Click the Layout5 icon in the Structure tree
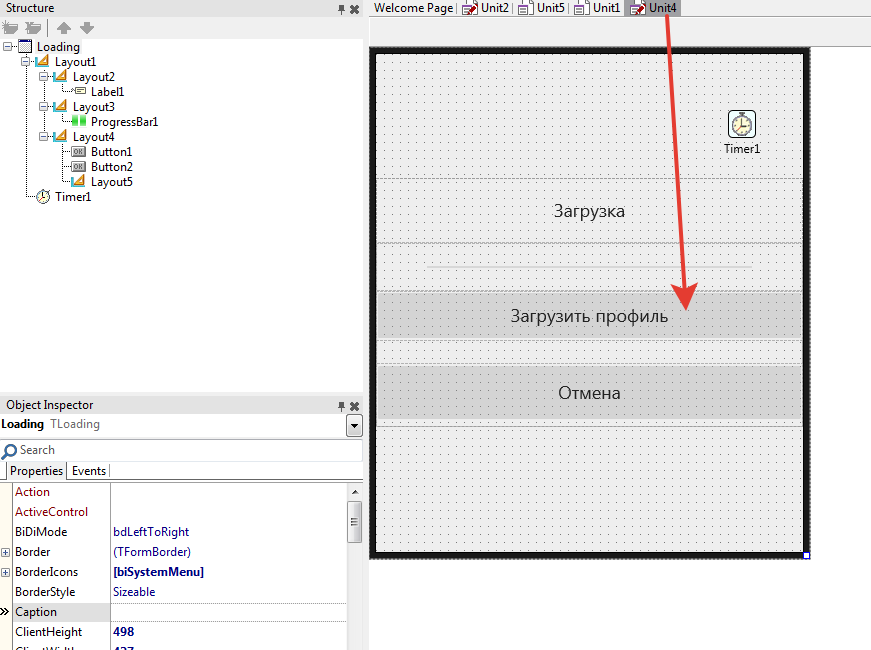 point(78,181)
